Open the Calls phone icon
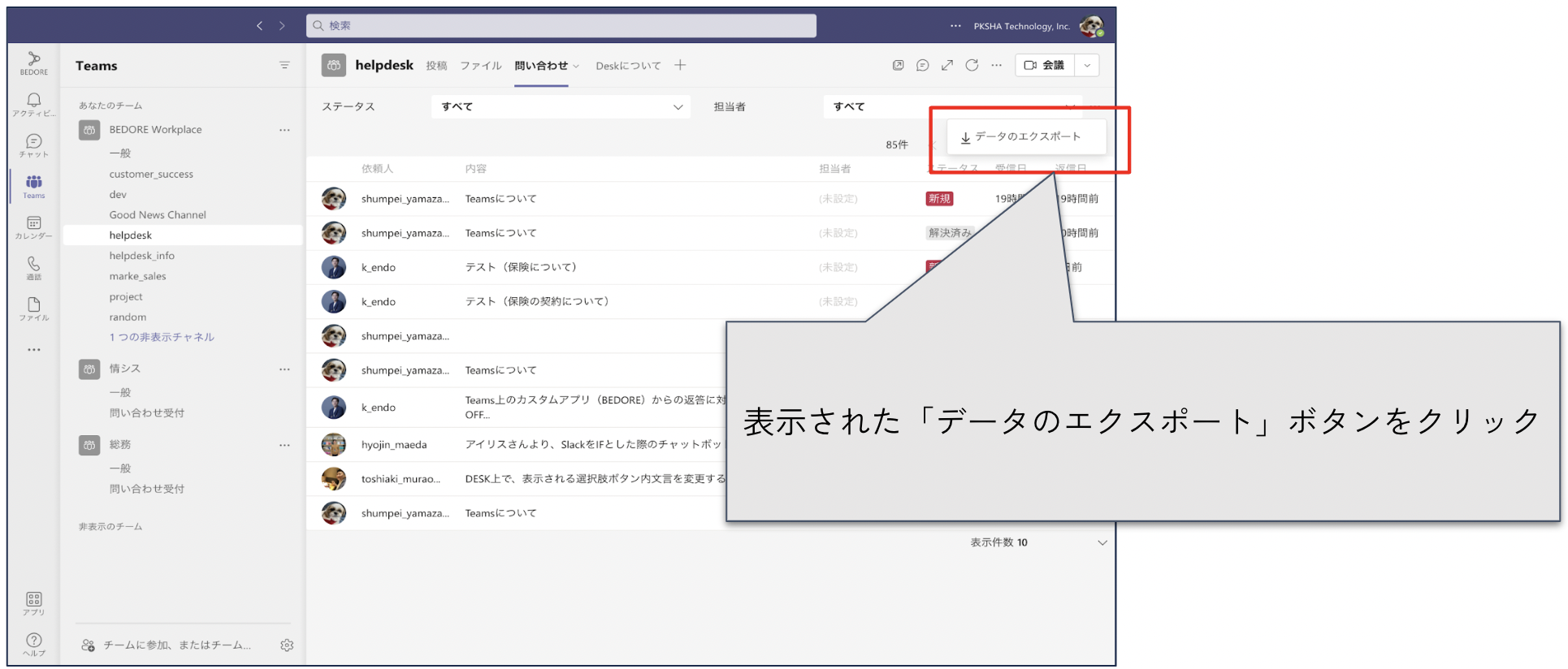Image resolution: width=1568 pixels, height=669 pixels. click(x=33, y=268)
